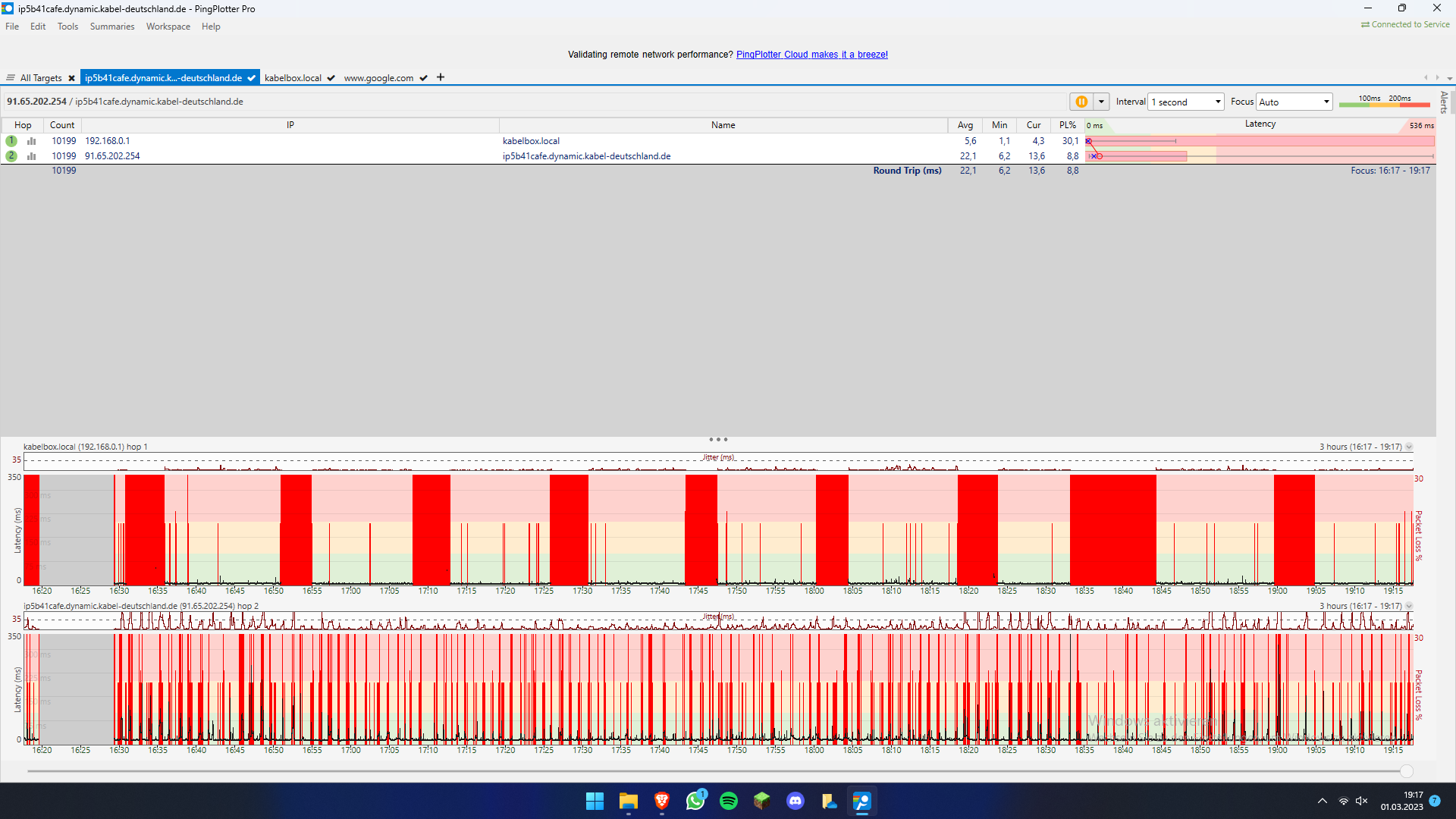
Task: Select hop 2 numbered circle
Action: click(x=11, y=155)
